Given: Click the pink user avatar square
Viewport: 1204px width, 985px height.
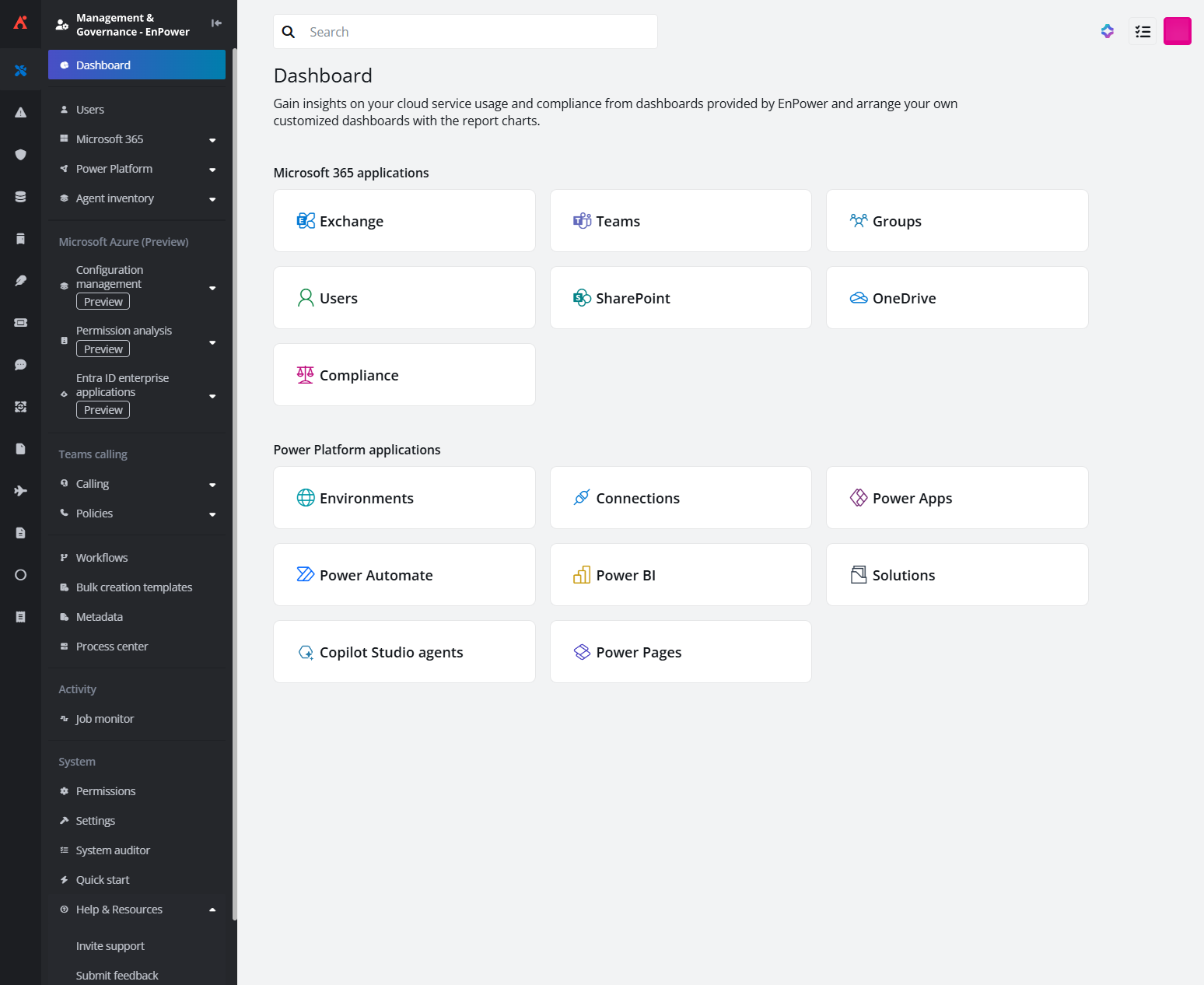Looking at the screenshot, I should coord(1177,32).
